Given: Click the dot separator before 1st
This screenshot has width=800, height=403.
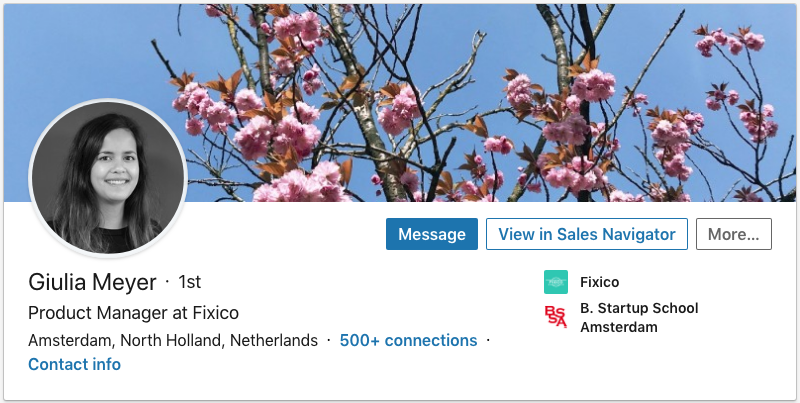Looking at the screenshot, I should point(167,282).
